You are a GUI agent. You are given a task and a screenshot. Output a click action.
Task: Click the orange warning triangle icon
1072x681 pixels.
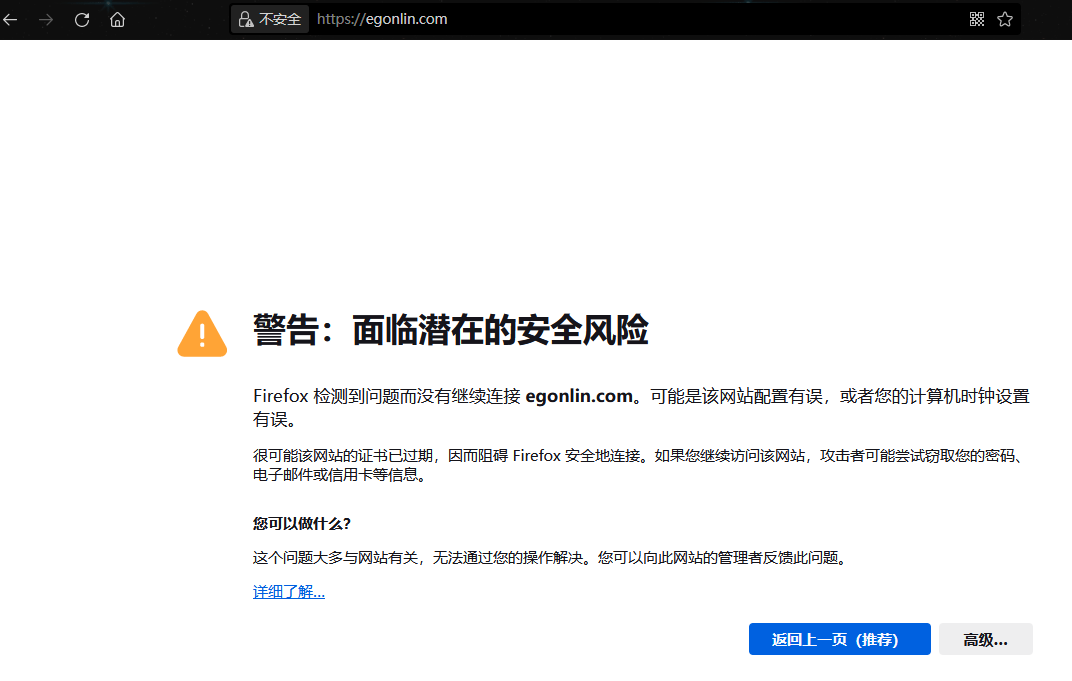(x=202, y=332)
